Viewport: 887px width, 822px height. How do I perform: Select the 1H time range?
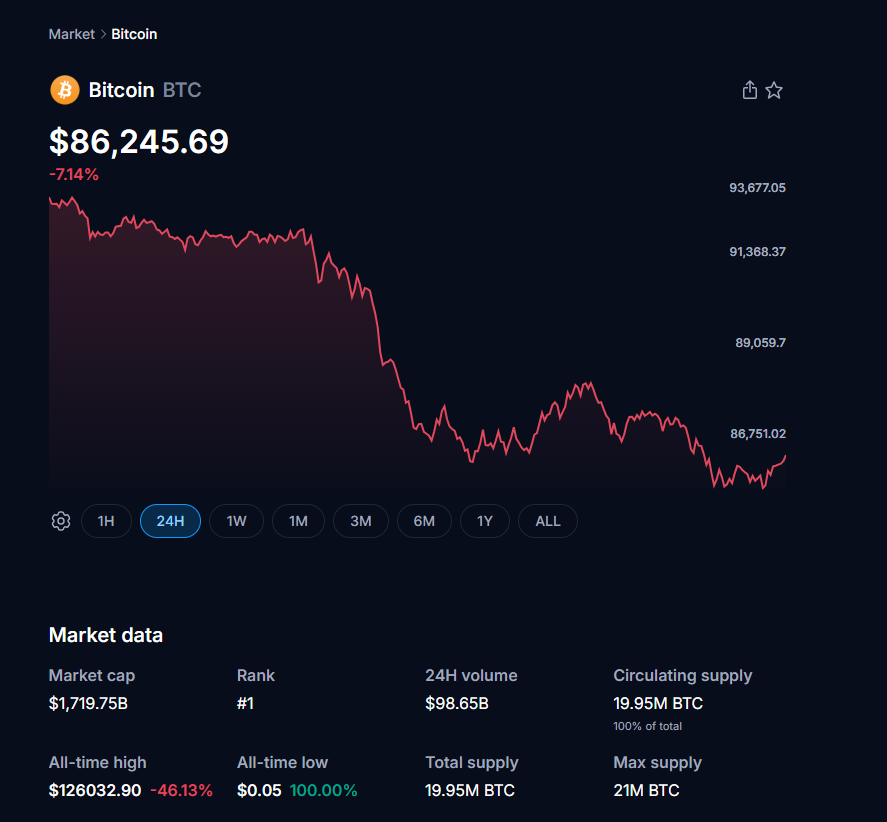tap(106, 521)
